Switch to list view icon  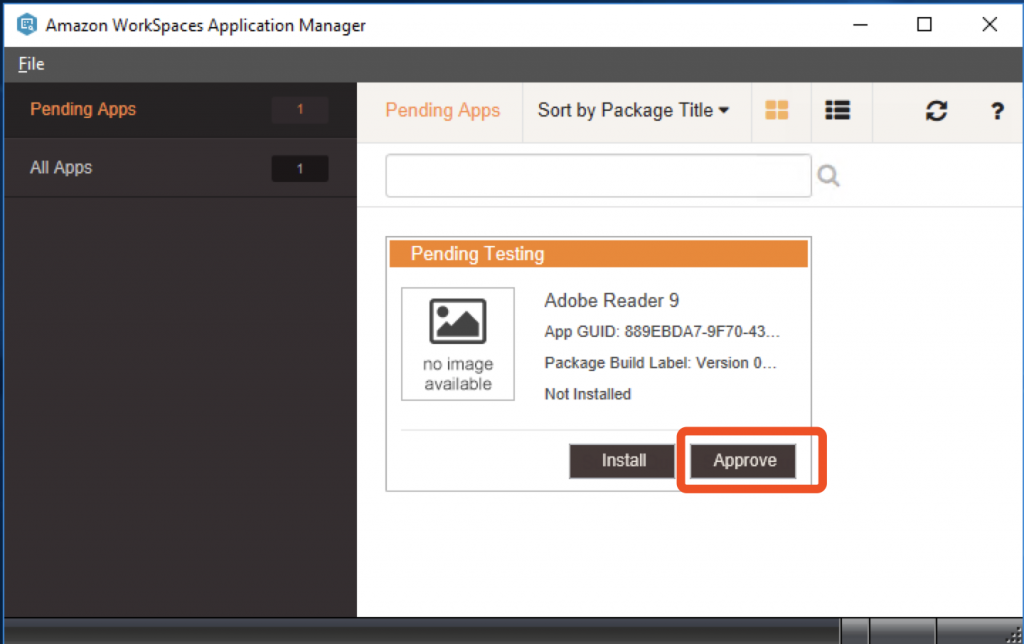pyautogui.click(x=837, y=110)
